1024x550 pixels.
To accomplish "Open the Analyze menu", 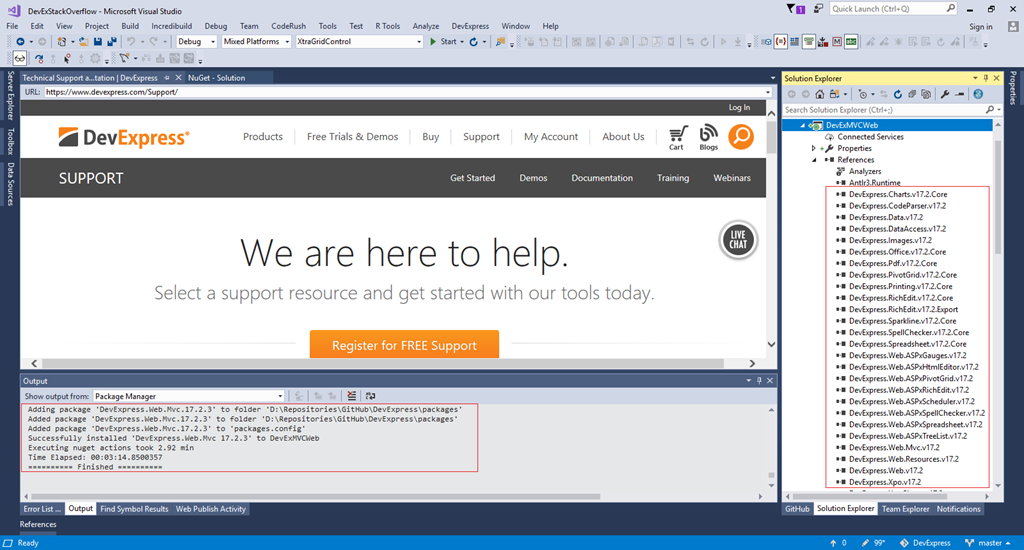I will 426,26.
